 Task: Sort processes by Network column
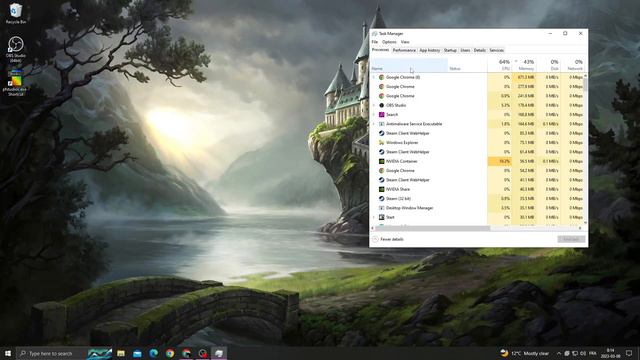(572, 65)
